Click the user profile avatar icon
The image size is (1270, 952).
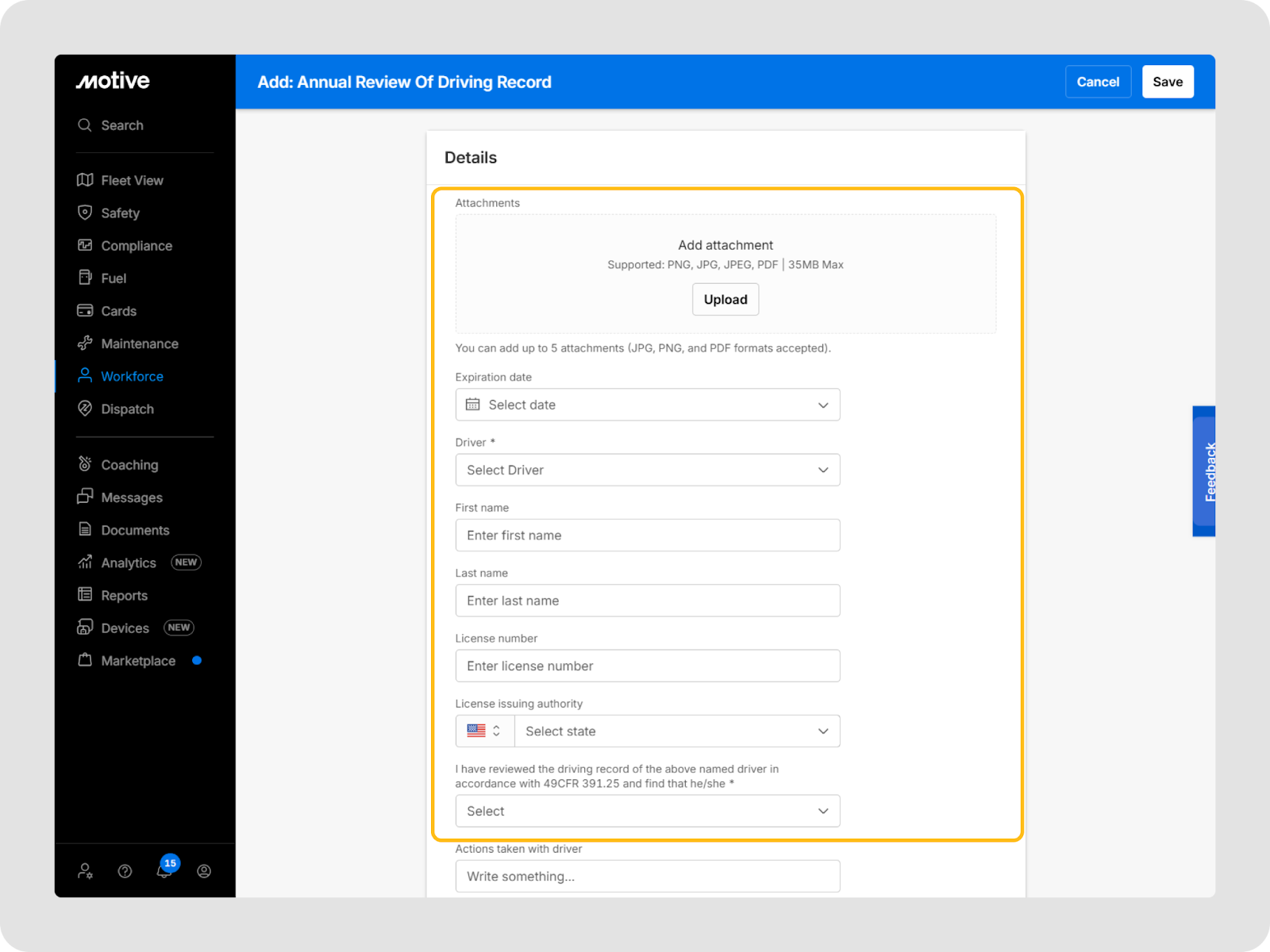204,871
